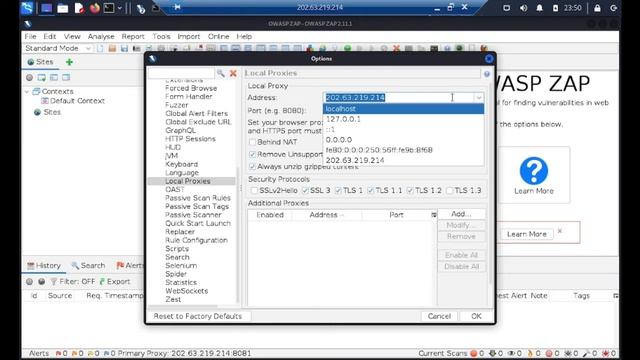The height and width of the screenshot is (360, 640).
Task: Open the Analyse menu
Action: [101, 36]
